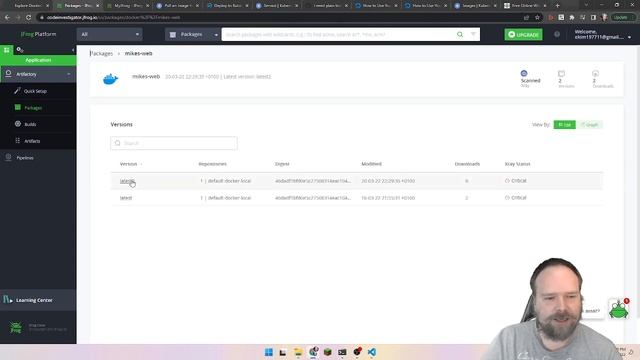The image size is (640, 360).
Task: Click the Artifacts sidebar icon
Action: coord(18,140)
